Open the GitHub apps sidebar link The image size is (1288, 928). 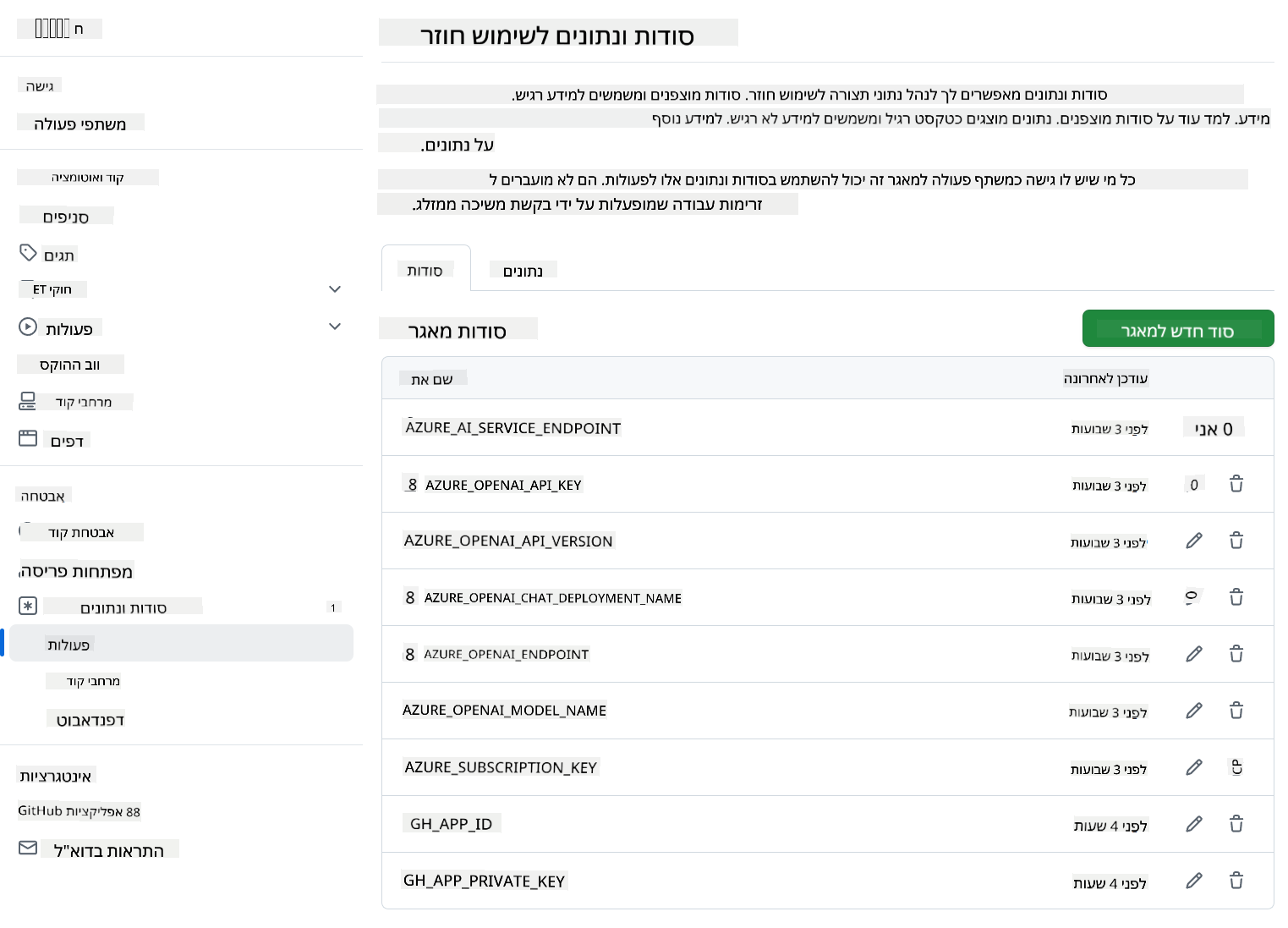pyautogui.click(x=79, y=811)
